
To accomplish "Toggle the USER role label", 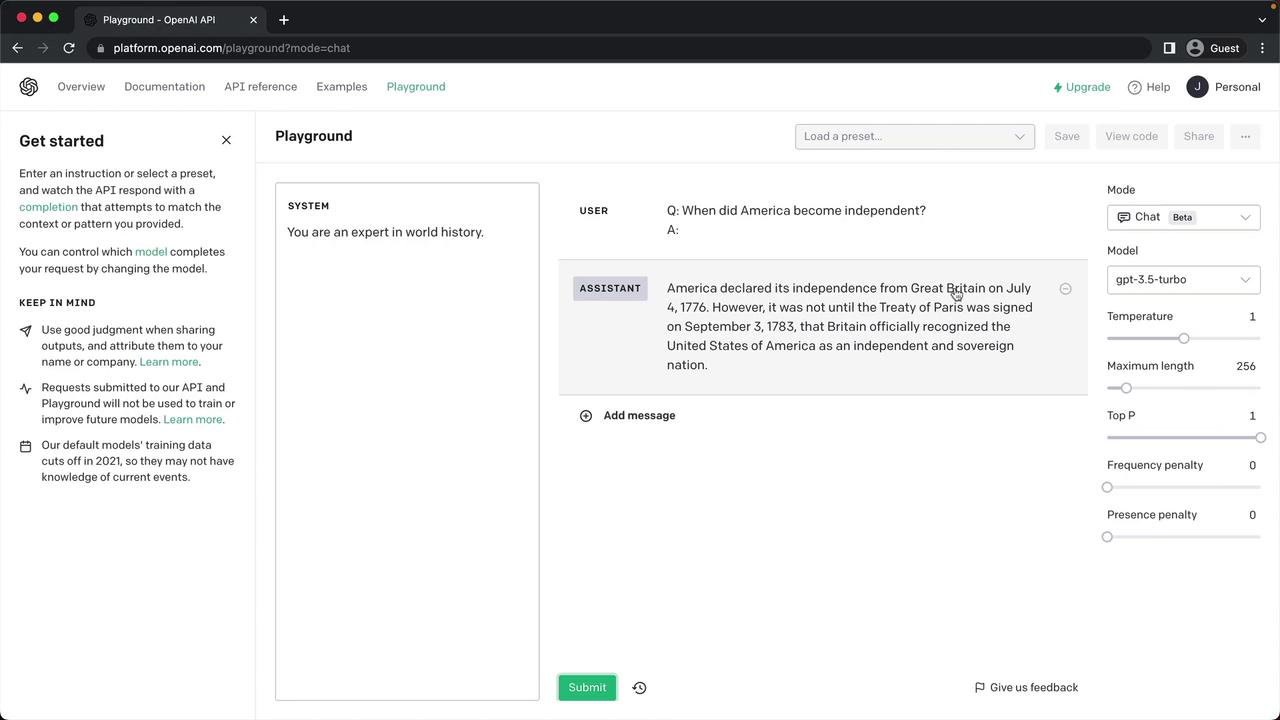I will pos(594,211).
